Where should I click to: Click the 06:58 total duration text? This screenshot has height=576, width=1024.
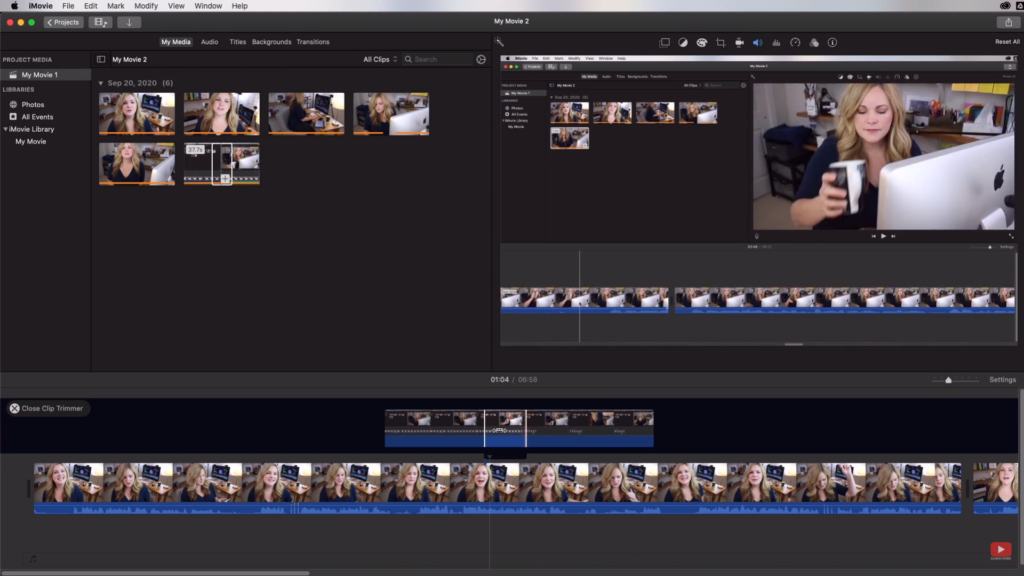pos(528,379)
